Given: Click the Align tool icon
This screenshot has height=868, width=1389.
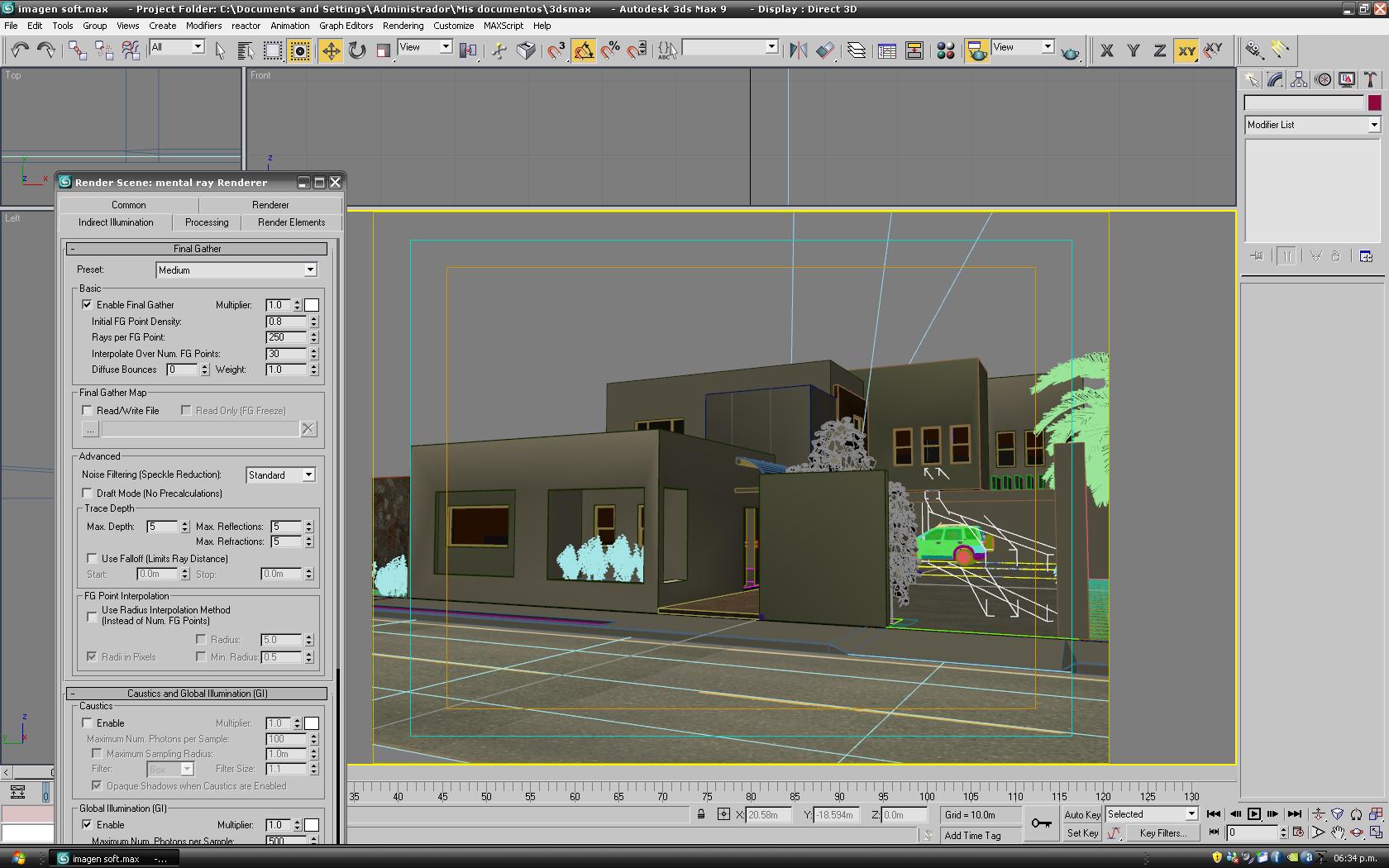Looking at the screenshot, I should coord(824,50).
